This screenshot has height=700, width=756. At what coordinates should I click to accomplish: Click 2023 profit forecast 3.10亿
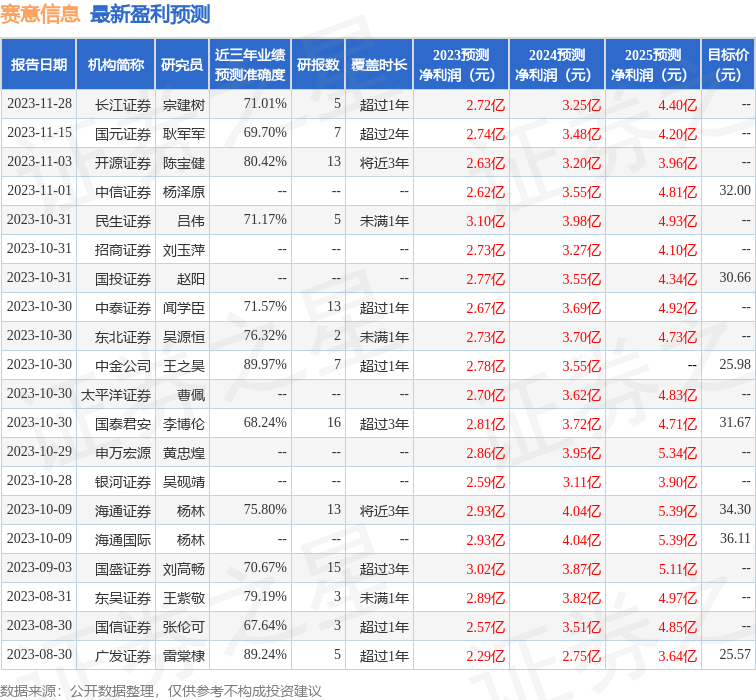[x=486, y=221]
